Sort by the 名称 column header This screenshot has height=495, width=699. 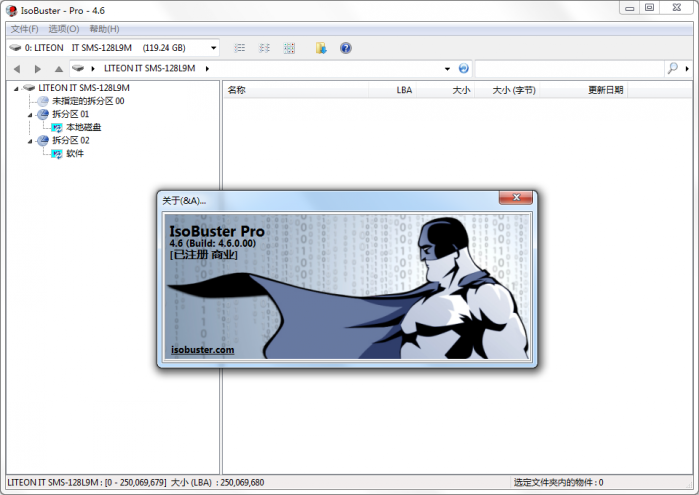pyautogui.click(x=296, y=90)
